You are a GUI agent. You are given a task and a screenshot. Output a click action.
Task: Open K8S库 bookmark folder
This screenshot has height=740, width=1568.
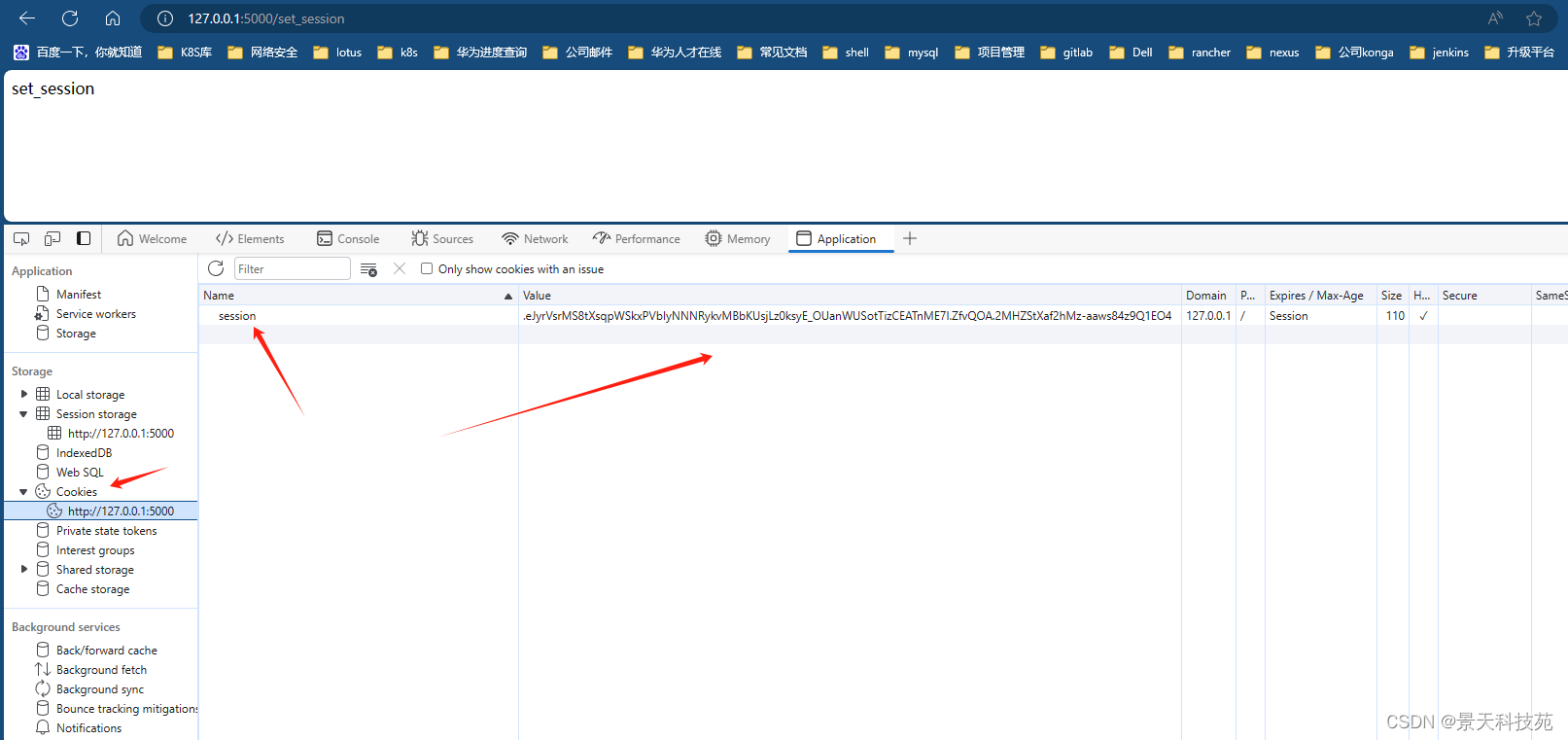(185, 52)
